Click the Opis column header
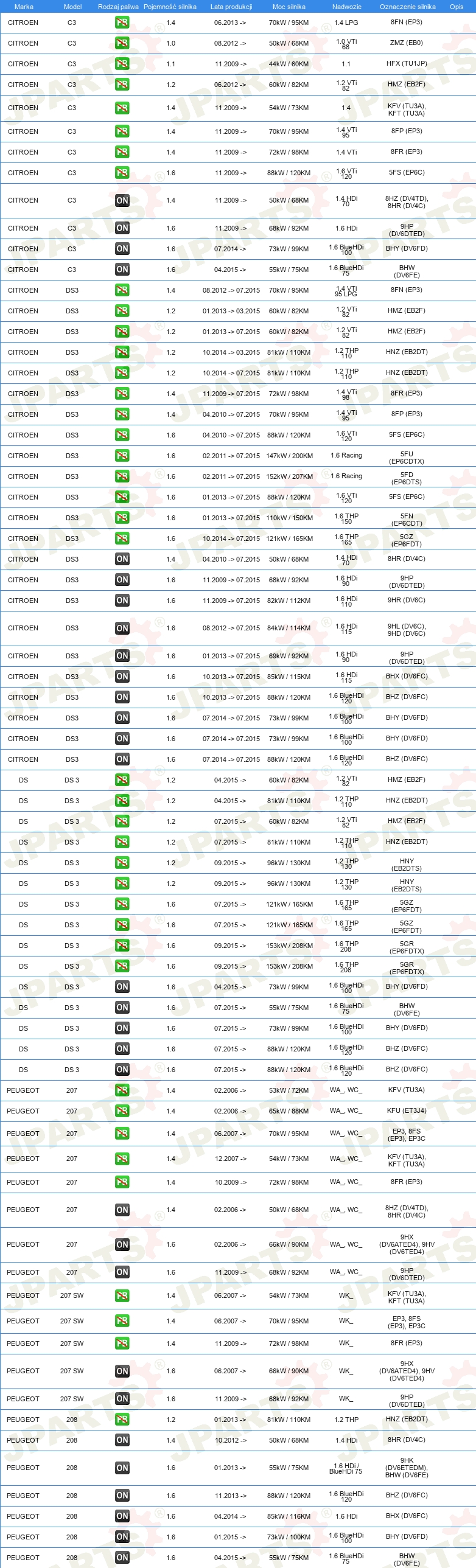The height and width of the screenshot is (1568, 476). (457, 7)
